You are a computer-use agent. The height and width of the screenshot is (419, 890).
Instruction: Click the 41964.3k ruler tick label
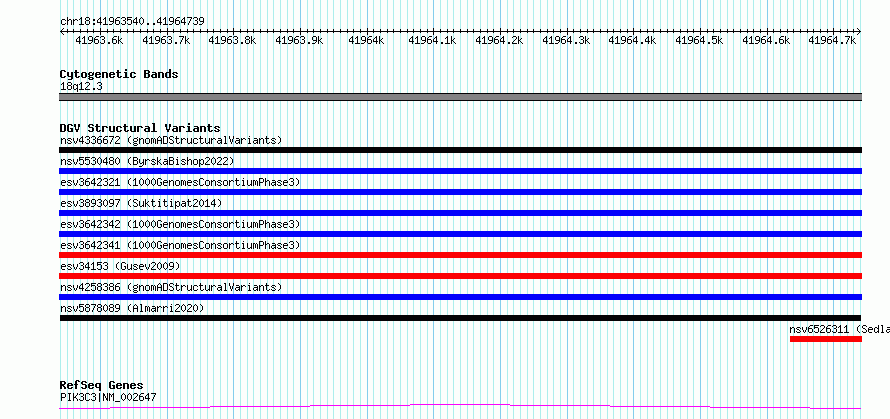pyautogui.click(x=566, y=40)
